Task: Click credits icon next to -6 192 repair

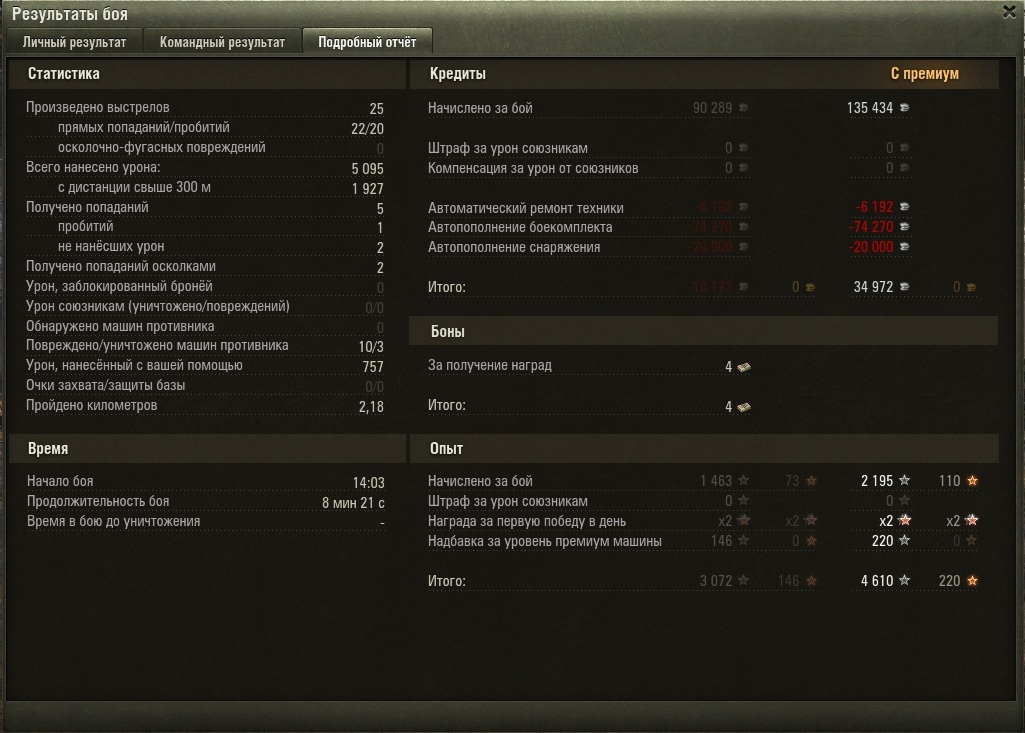Action: (x=904, y=207)
